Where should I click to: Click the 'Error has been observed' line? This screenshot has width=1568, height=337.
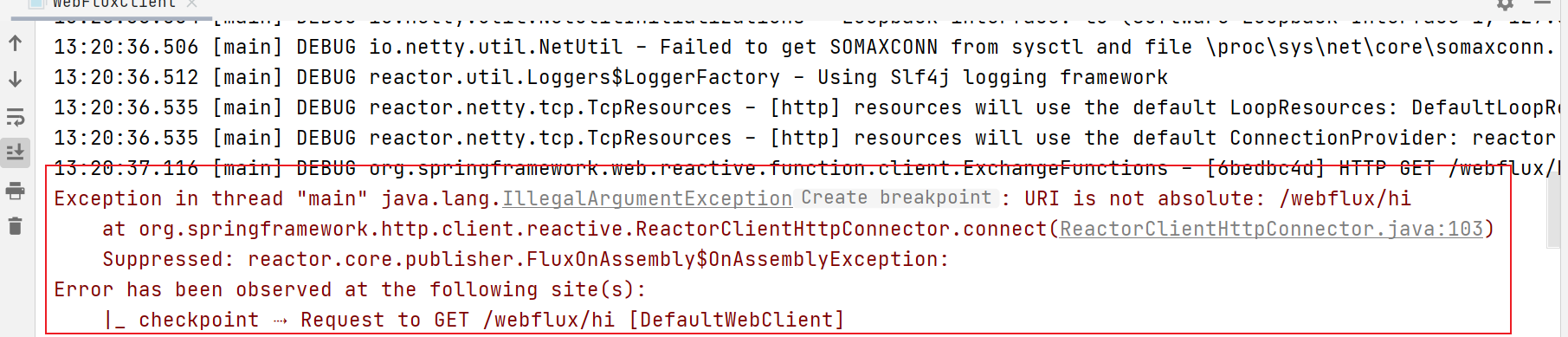point(350,289)
